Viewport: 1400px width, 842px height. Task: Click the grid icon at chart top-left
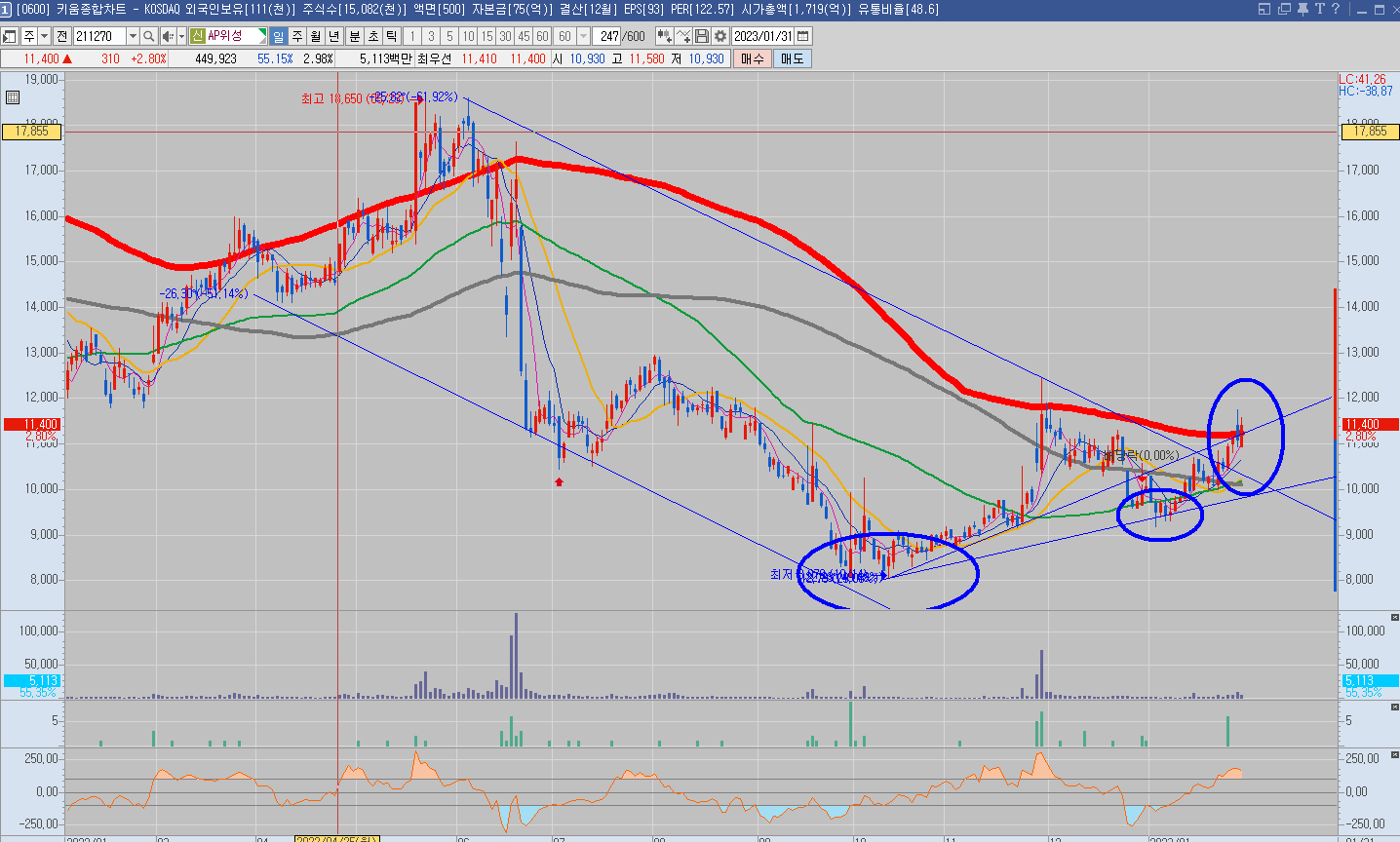pos(13,96)
